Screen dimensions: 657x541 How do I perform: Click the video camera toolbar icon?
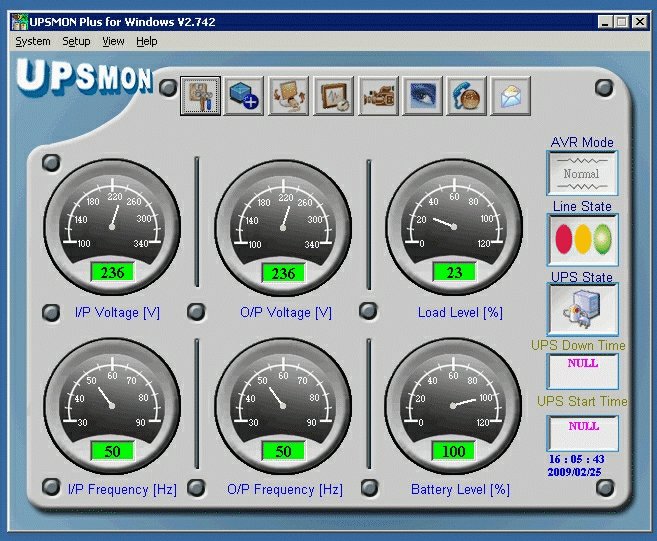click(x=379, y=96)
